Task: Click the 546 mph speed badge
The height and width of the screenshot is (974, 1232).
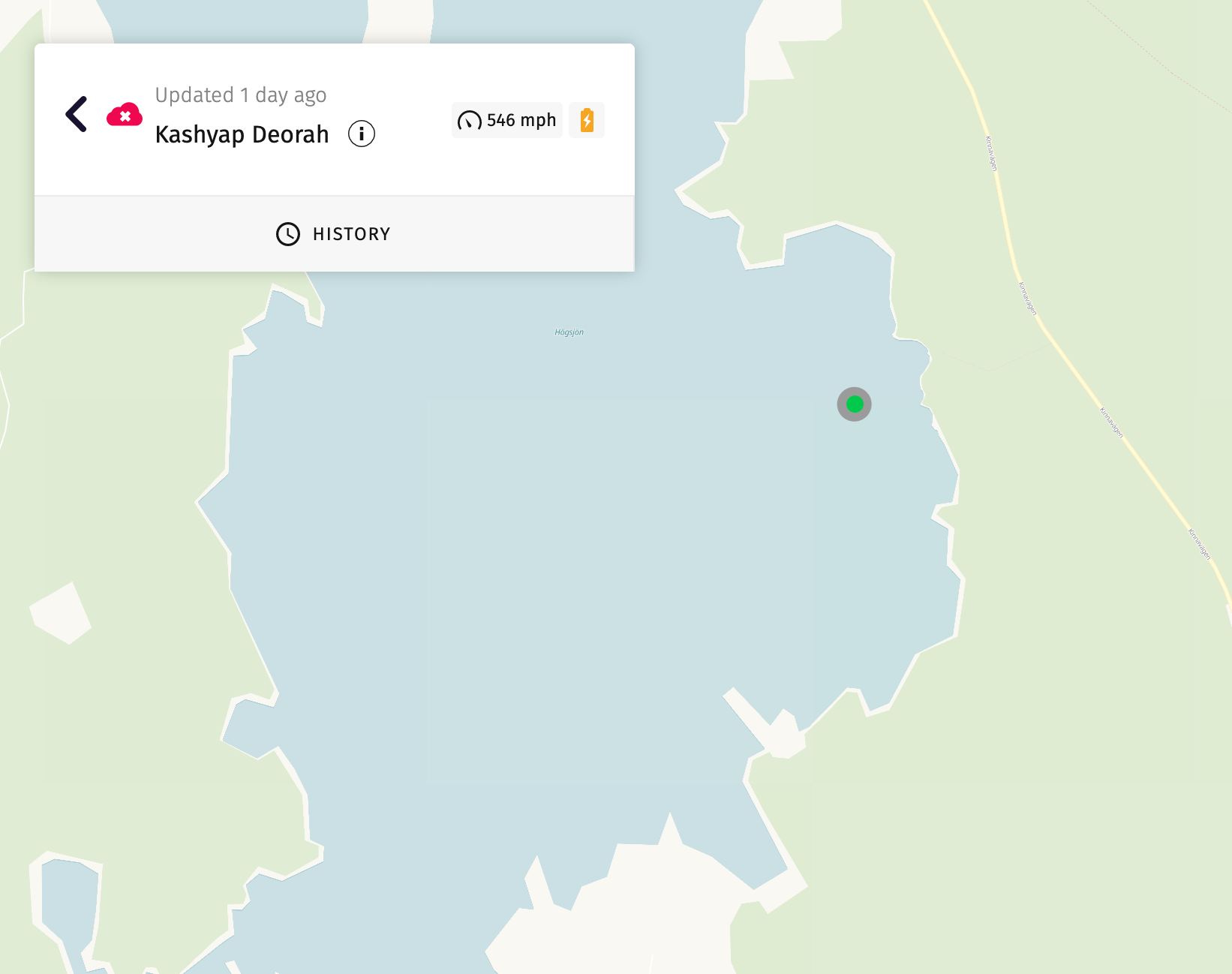Action: pyautogui.click(x=507, y=120)
